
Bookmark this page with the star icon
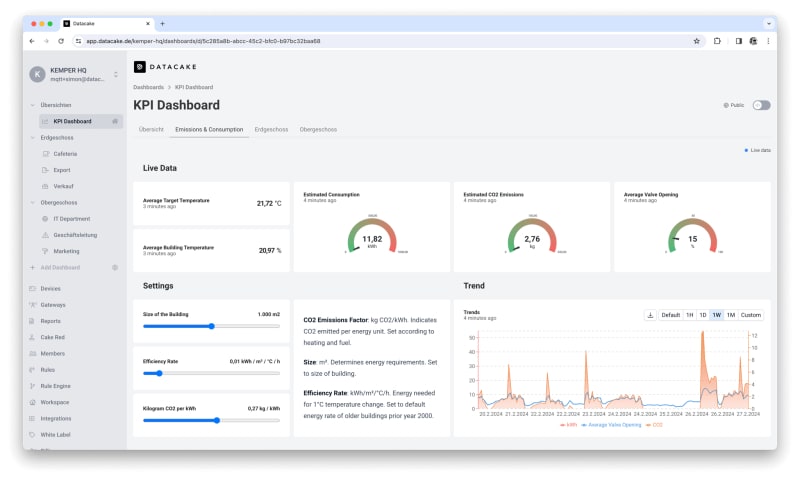click(696, 41)
